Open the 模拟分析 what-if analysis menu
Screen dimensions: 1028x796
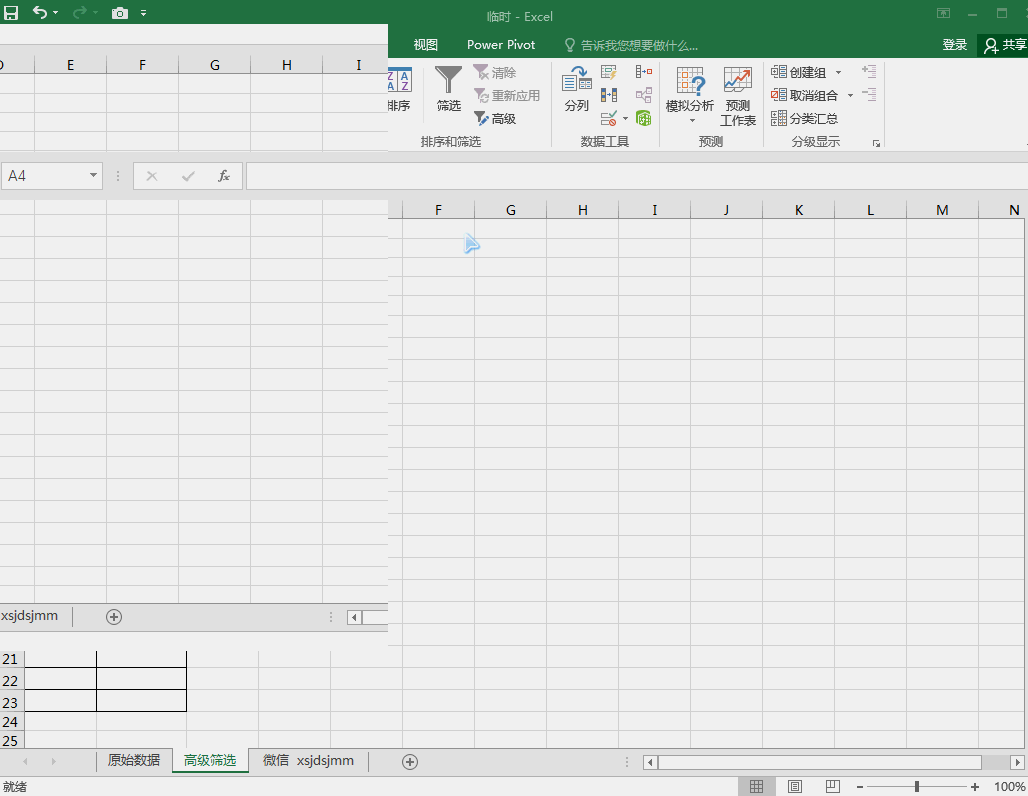[690, 96]
